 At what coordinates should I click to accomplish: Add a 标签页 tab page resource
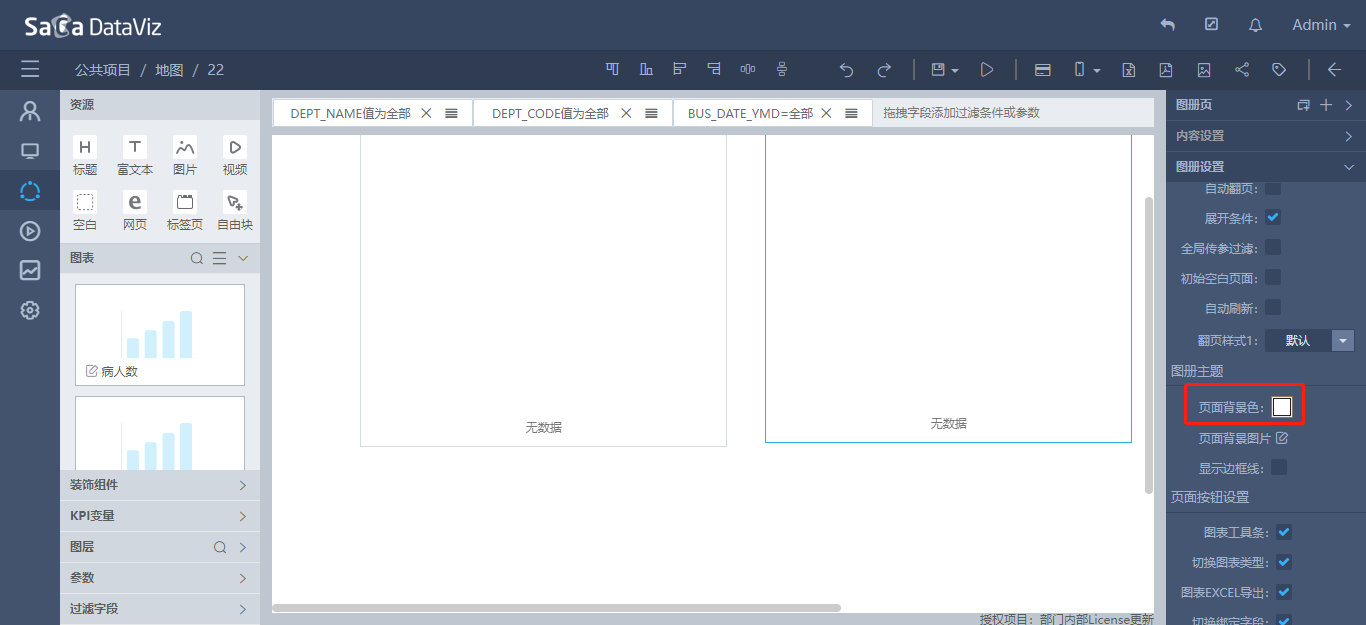pos(185,211)
